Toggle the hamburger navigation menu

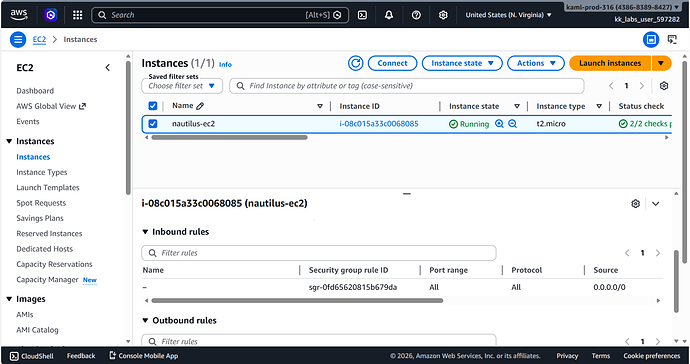pos(18,40)
